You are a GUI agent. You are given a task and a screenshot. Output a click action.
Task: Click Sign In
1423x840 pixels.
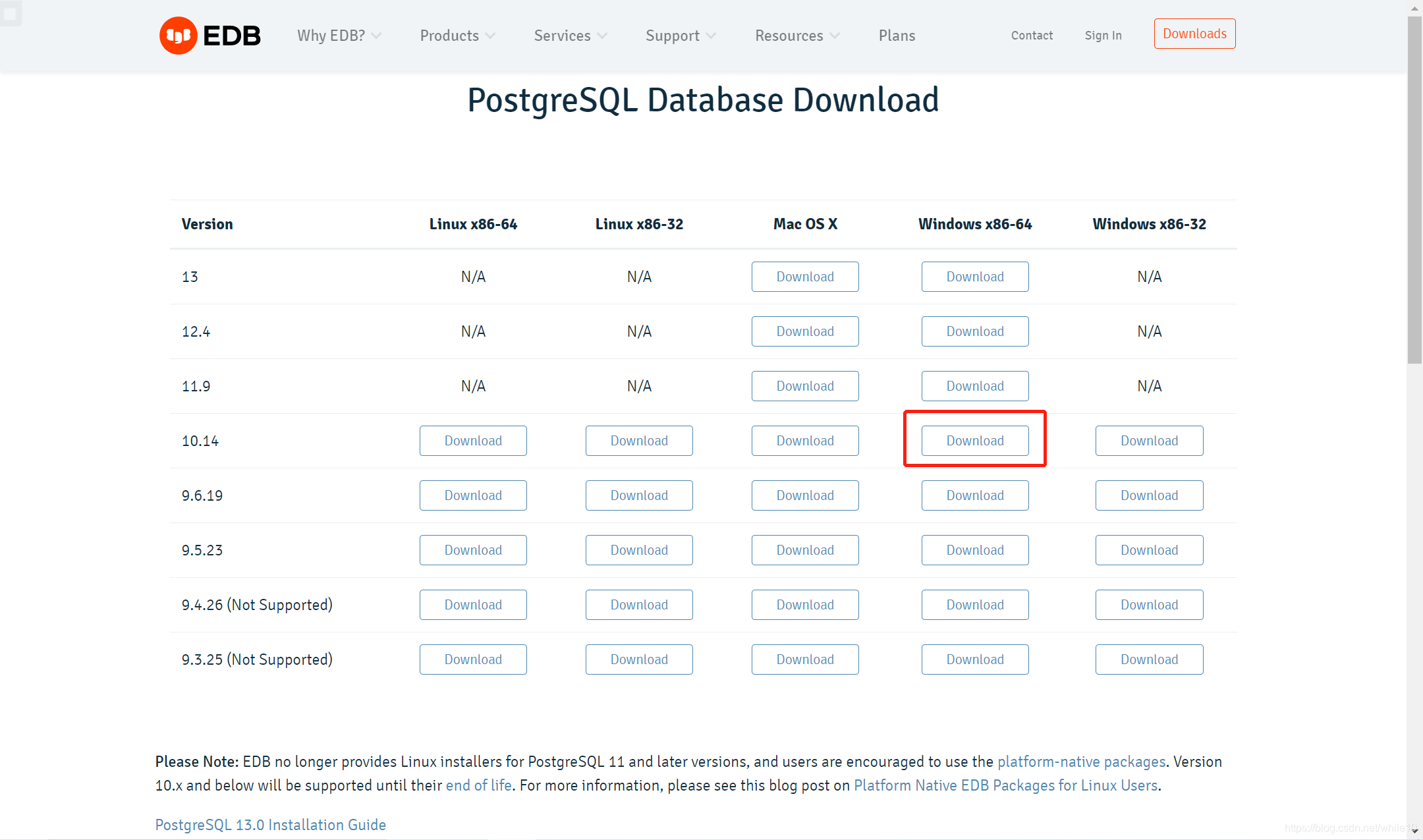click(1103, 36)
